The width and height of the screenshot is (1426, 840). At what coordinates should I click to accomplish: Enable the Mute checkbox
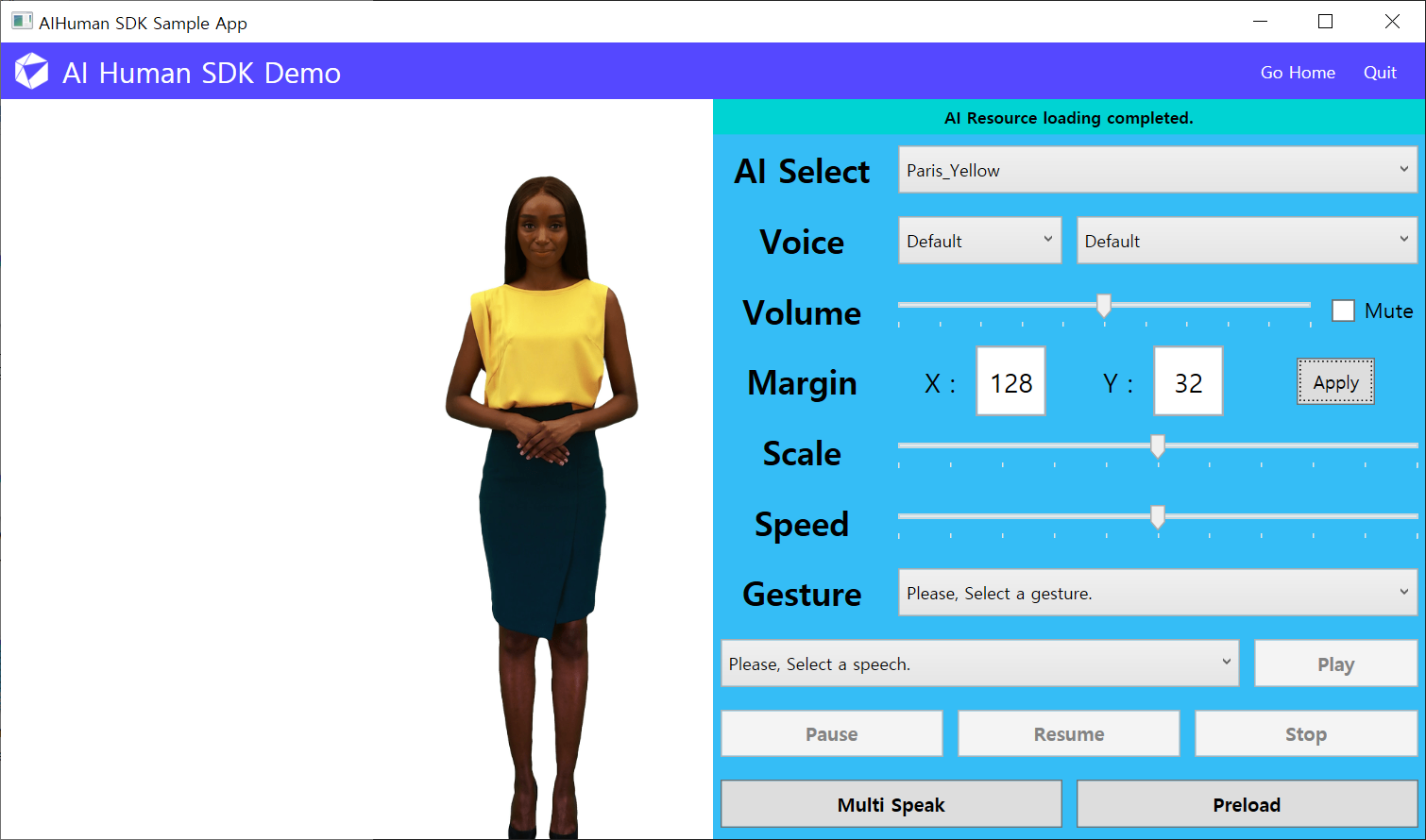pos(1343,311)
